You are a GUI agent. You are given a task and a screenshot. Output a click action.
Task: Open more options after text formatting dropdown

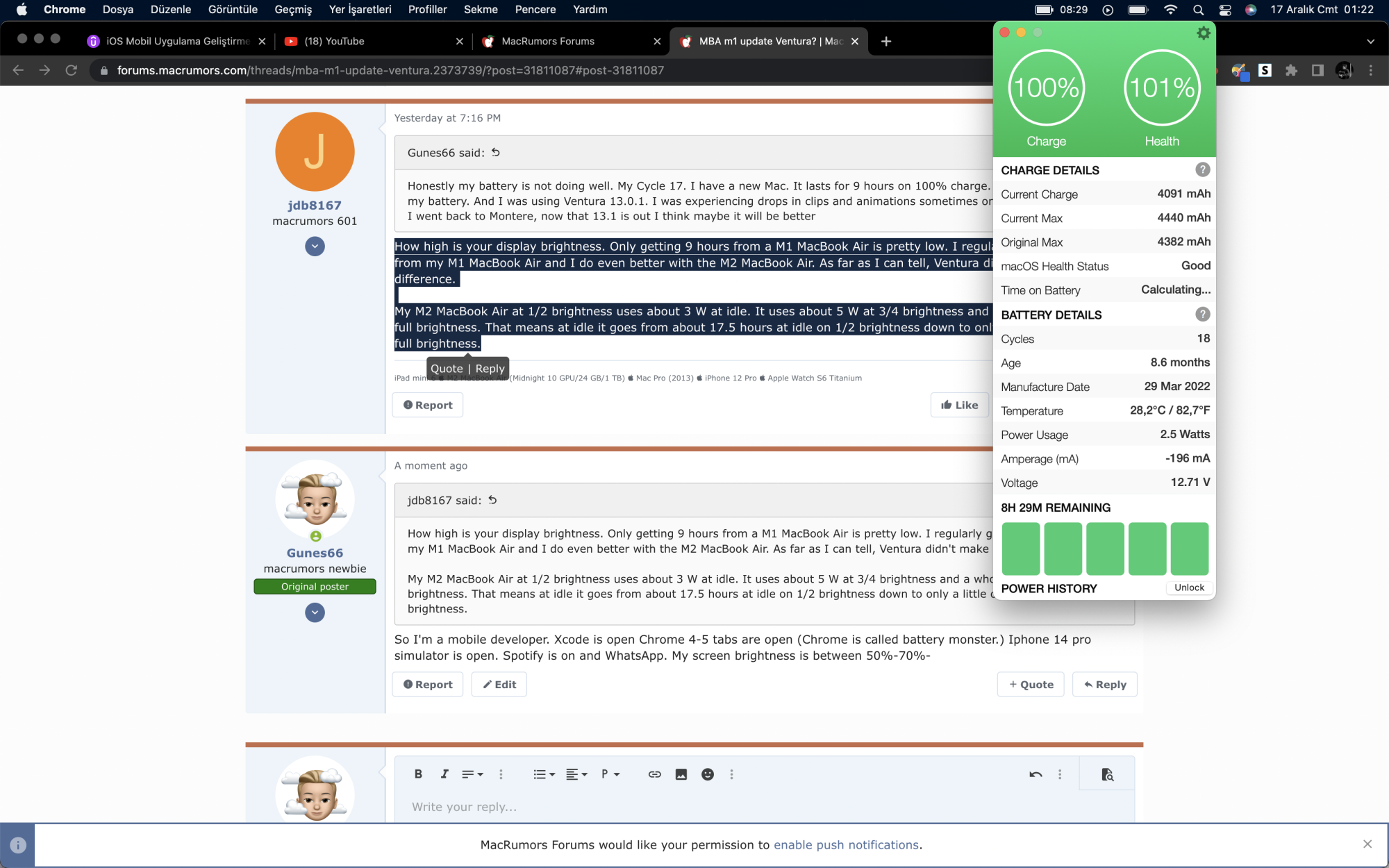pyautogui.click(x=501, y=774)
